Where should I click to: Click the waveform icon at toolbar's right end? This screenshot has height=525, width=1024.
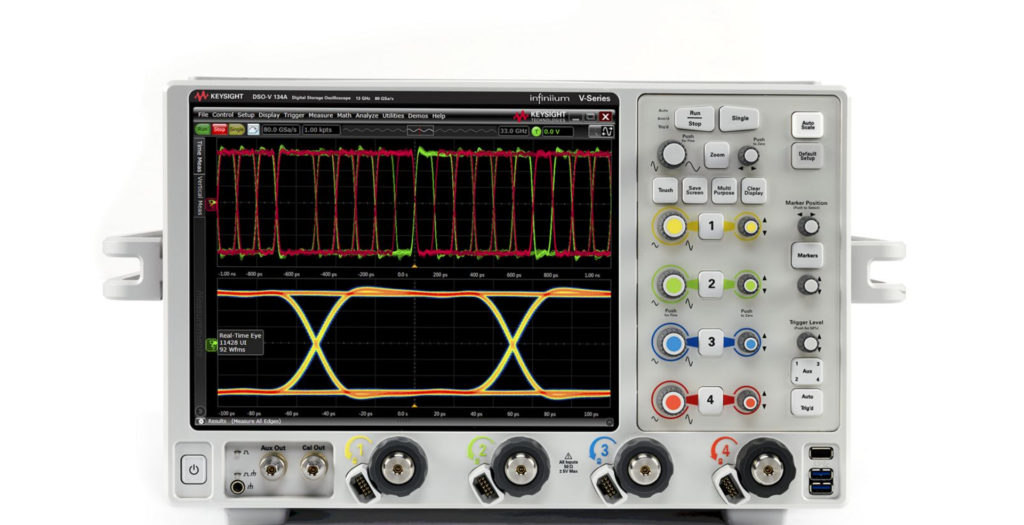pyautogui.click(x=606, y=130)
